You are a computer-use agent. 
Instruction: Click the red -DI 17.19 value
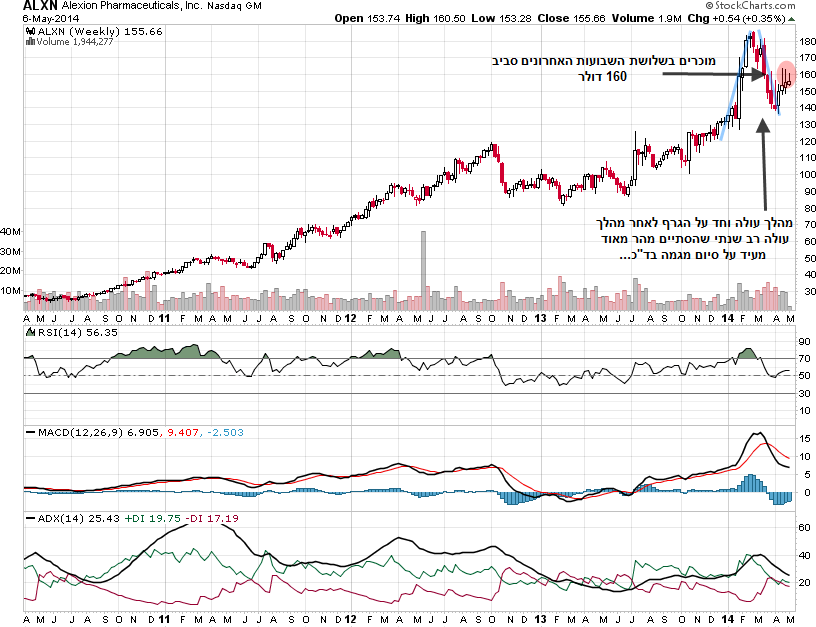[x=212, y=519]
